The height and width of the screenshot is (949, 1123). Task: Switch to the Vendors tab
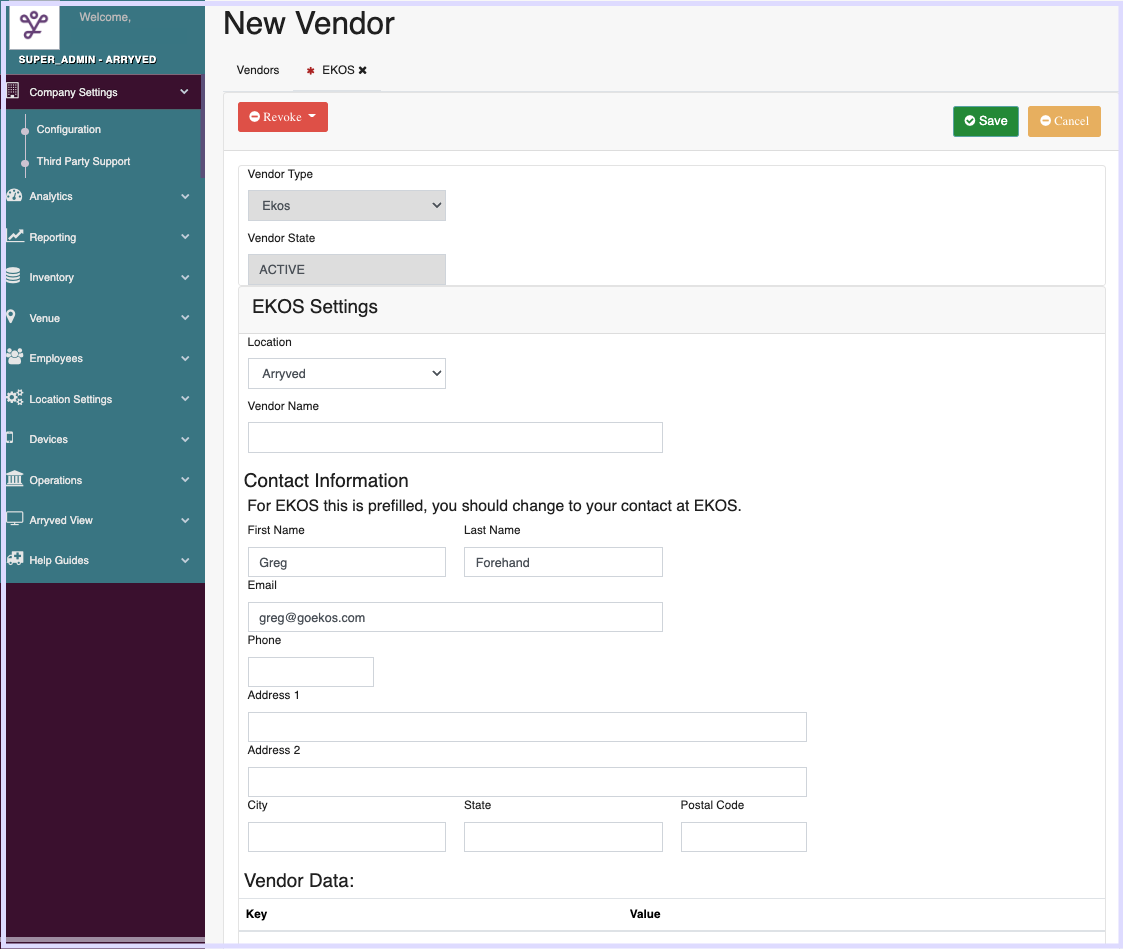[x=258, y=70]
